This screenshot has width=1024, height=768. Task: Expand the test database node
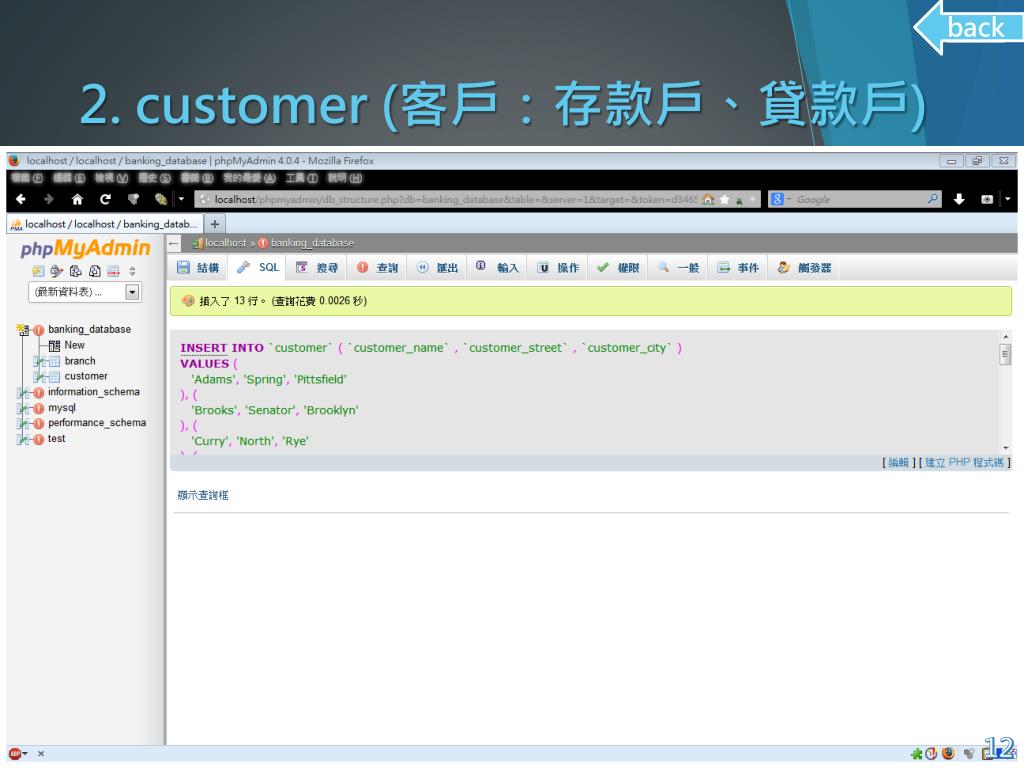coord(24,440)
